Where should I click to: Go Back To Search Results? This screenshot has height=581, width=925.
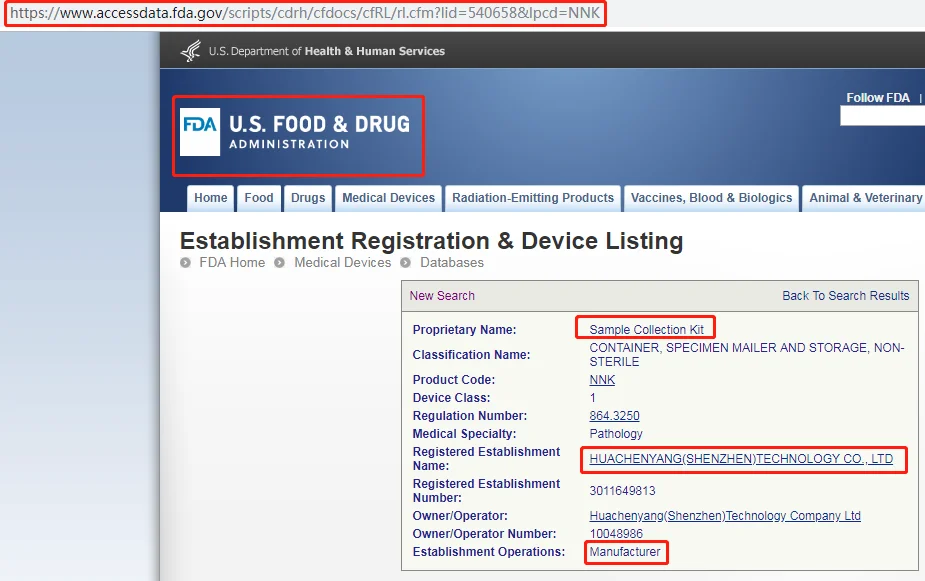845,296
